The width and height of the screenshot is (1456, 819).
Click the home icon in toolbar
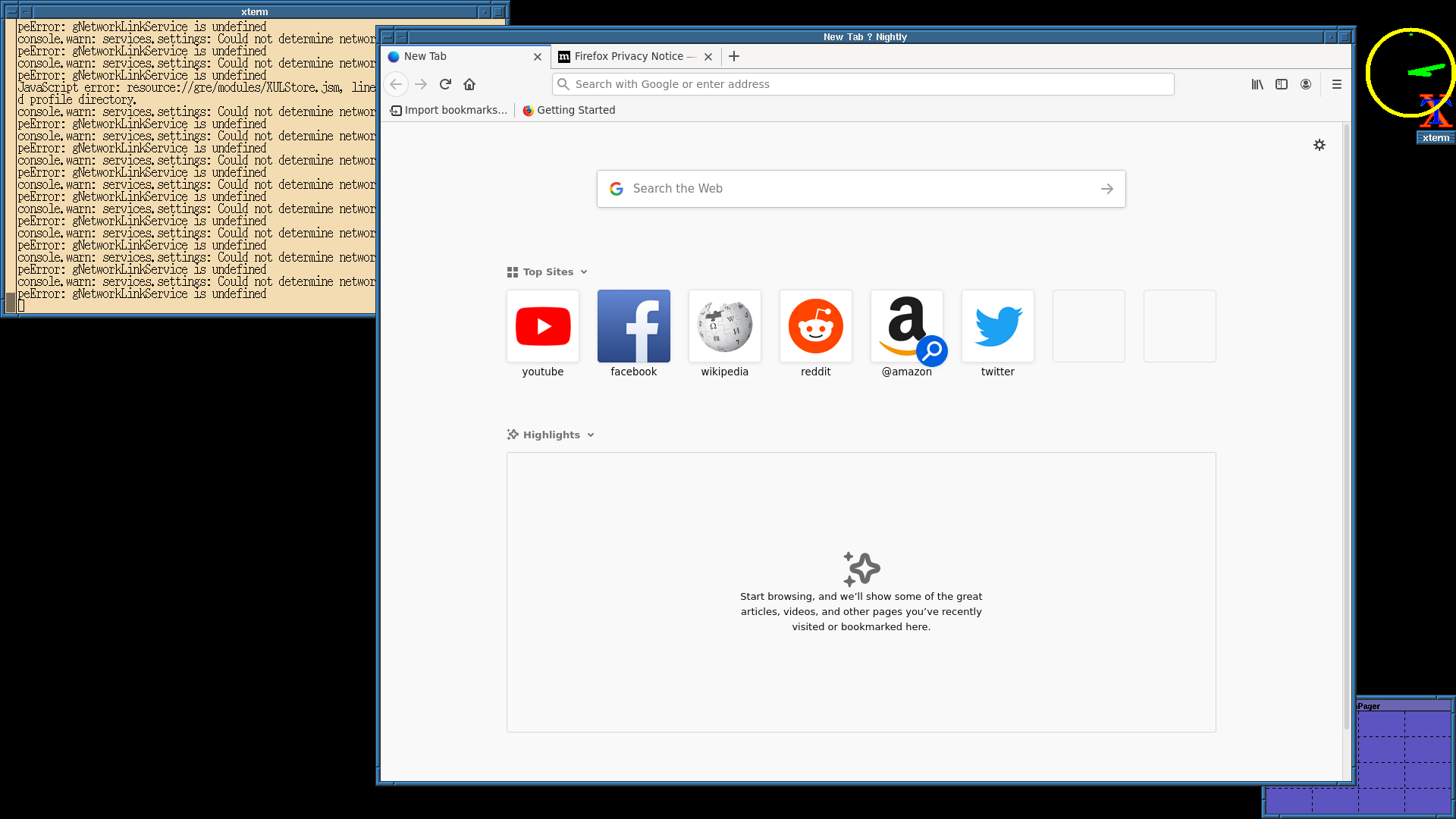point(469,84)
